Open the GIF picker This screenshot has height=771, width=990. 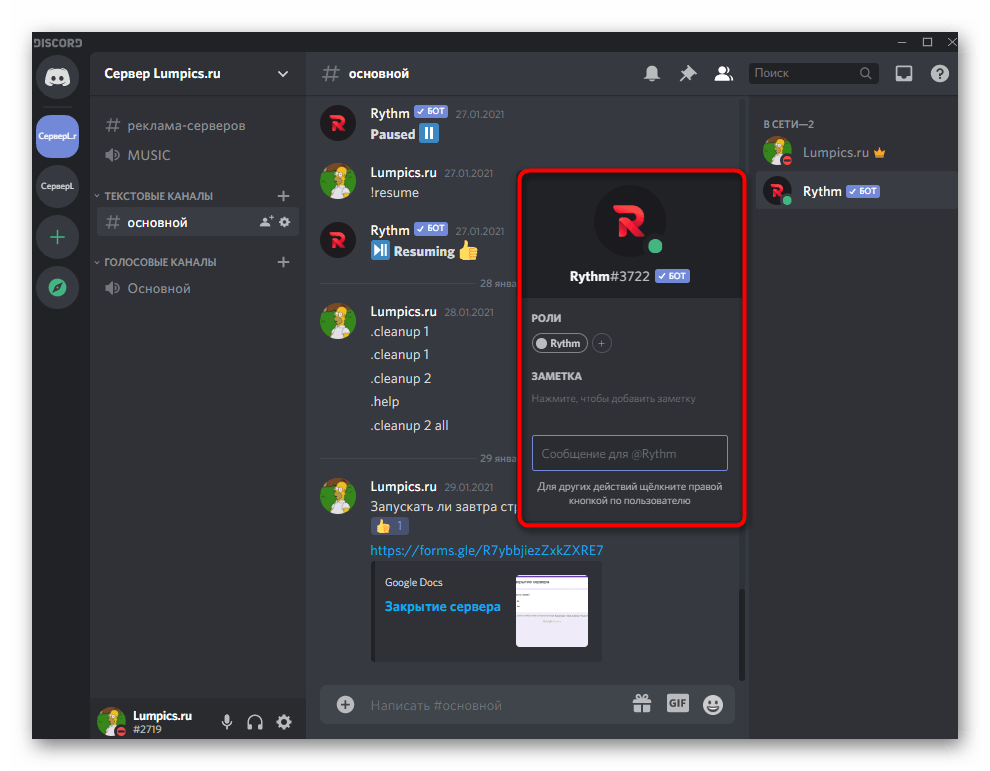pos(677,703)
